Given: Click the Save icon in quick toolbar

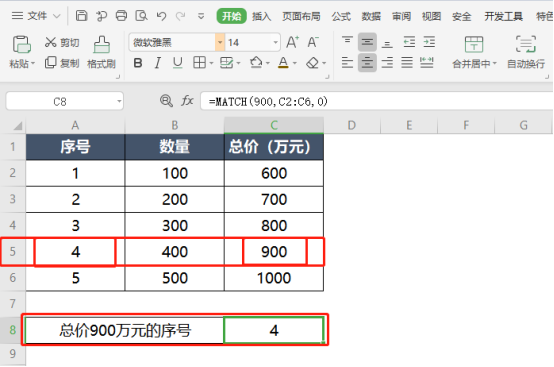Looking at the screenshot, I should 82,16.
